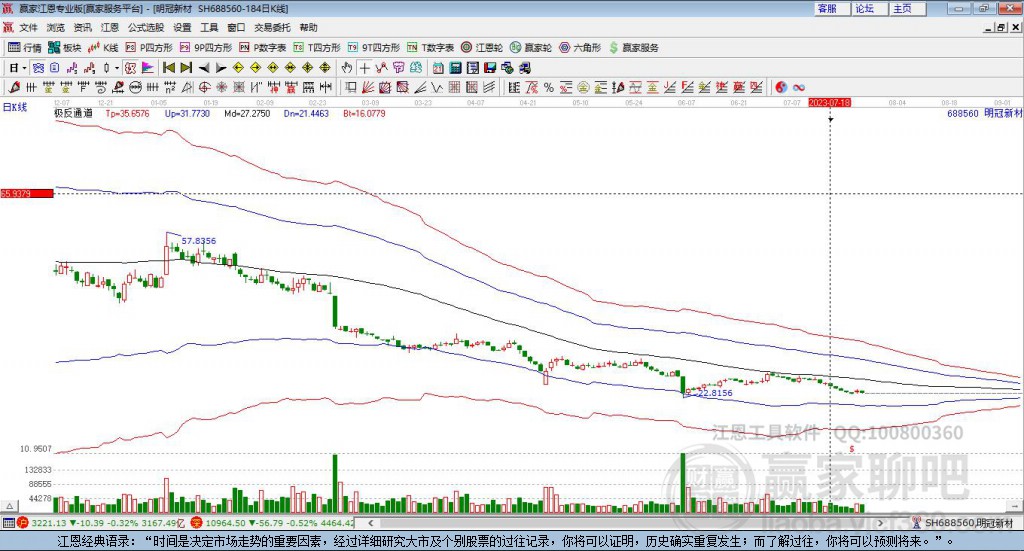The height and width of the screenshot is (551, 1024).
Task: Open the 江恩 menu
Action: point(109,27)
